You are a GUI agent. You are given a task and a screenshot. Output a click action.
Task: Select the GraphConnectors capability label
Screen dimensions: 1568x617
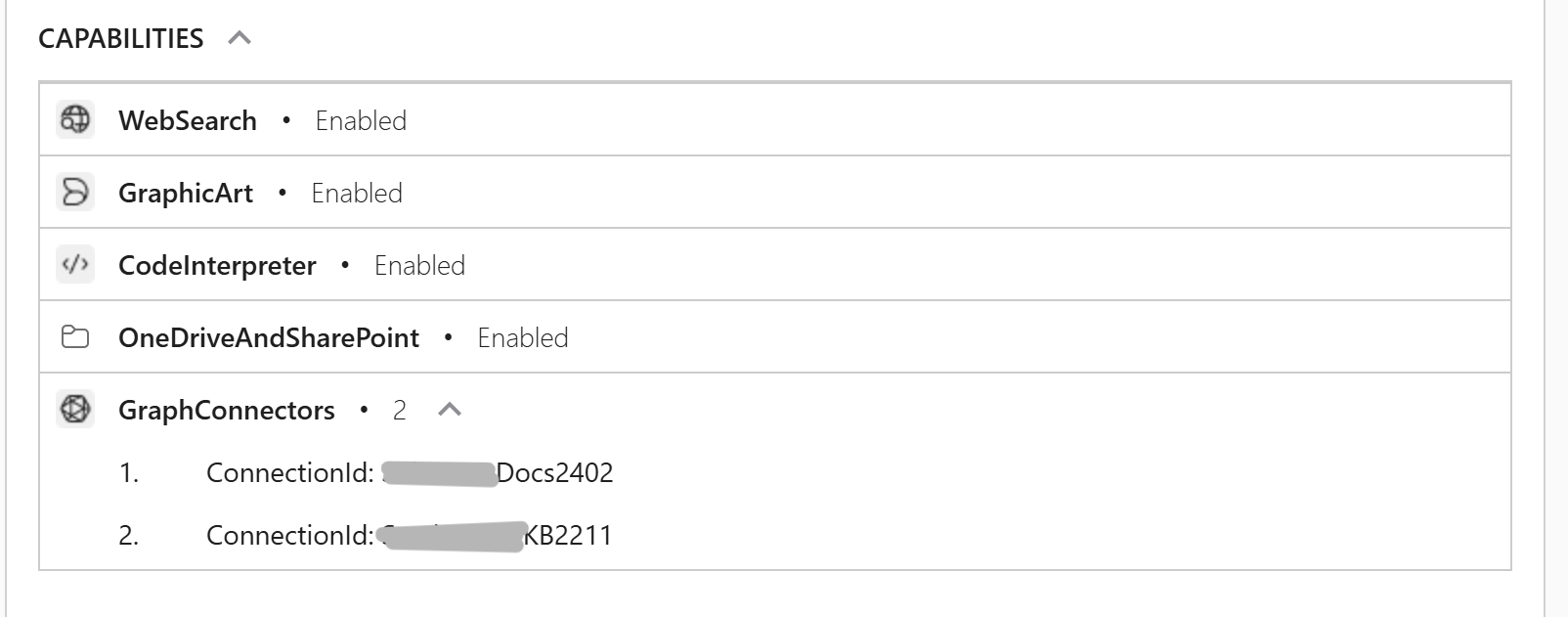227,410
